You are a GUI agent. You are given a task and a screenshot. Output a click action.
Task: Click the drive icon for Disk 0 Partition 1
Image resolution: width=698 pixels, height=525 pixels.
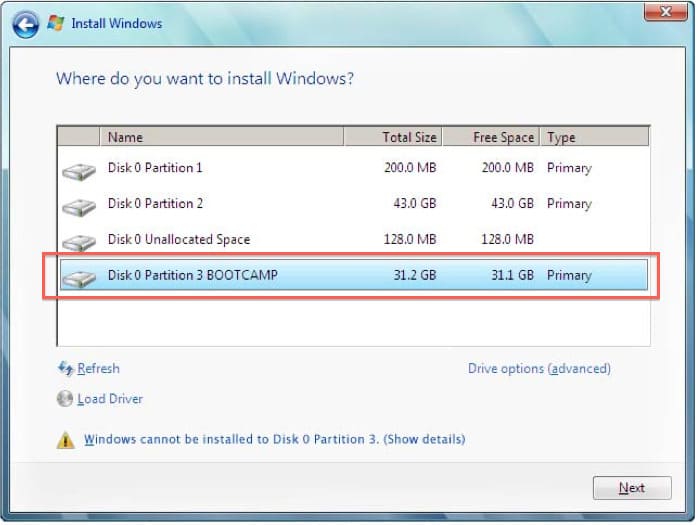coord(79,172)
